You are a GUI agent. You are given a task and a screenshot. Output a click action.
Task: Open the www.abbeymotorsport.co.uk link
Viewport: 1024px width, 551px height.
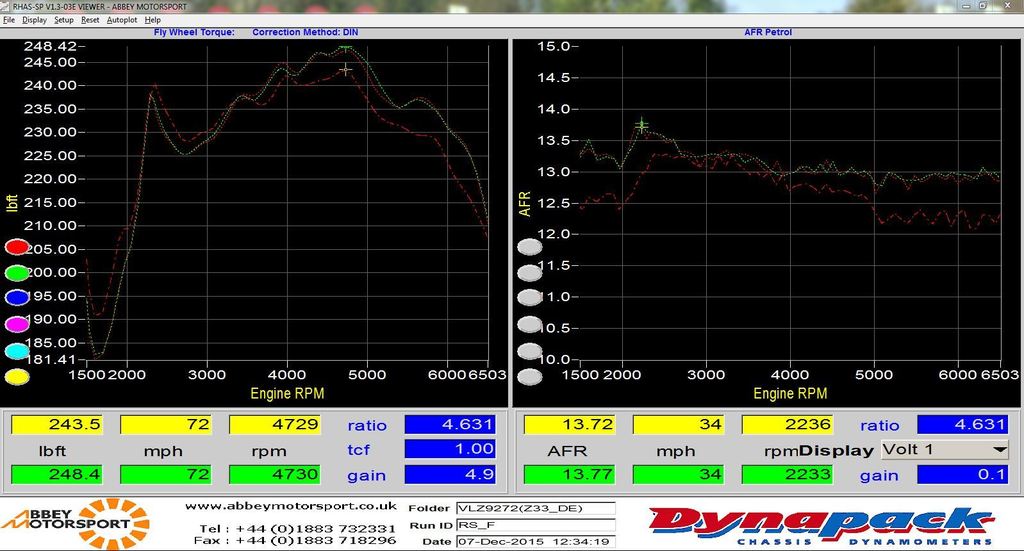(291, 506)
